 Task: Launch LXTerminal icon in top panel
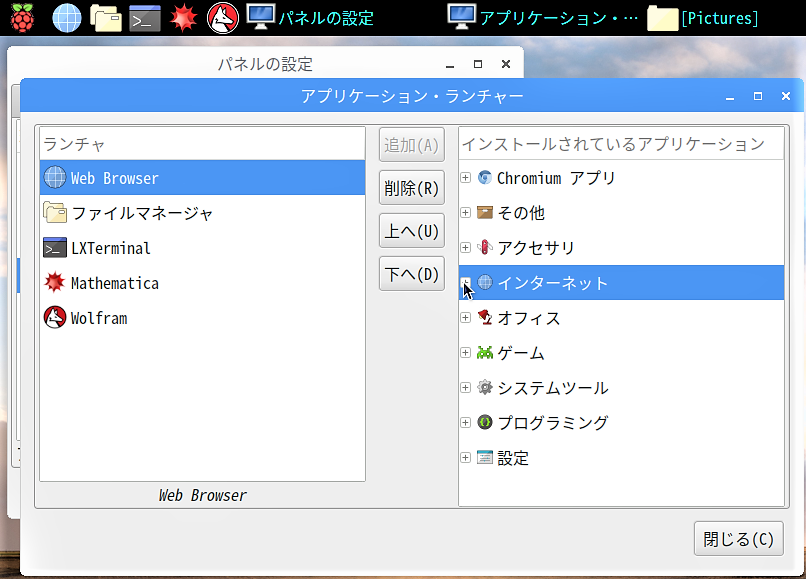click(x=144, y=19)
